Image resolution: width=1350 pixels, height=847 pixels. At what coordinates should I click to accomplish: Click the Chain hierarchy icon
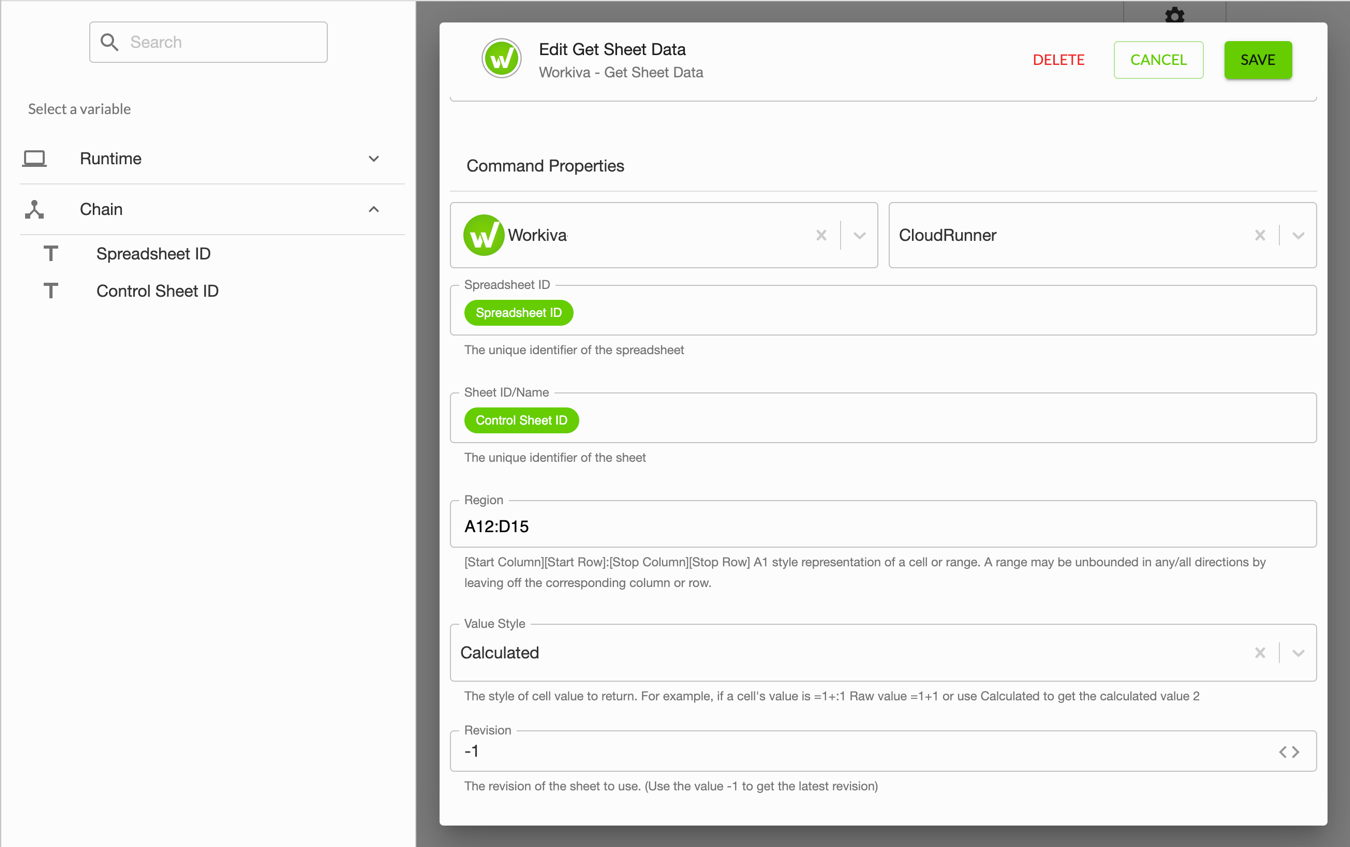tap(35, 209)
